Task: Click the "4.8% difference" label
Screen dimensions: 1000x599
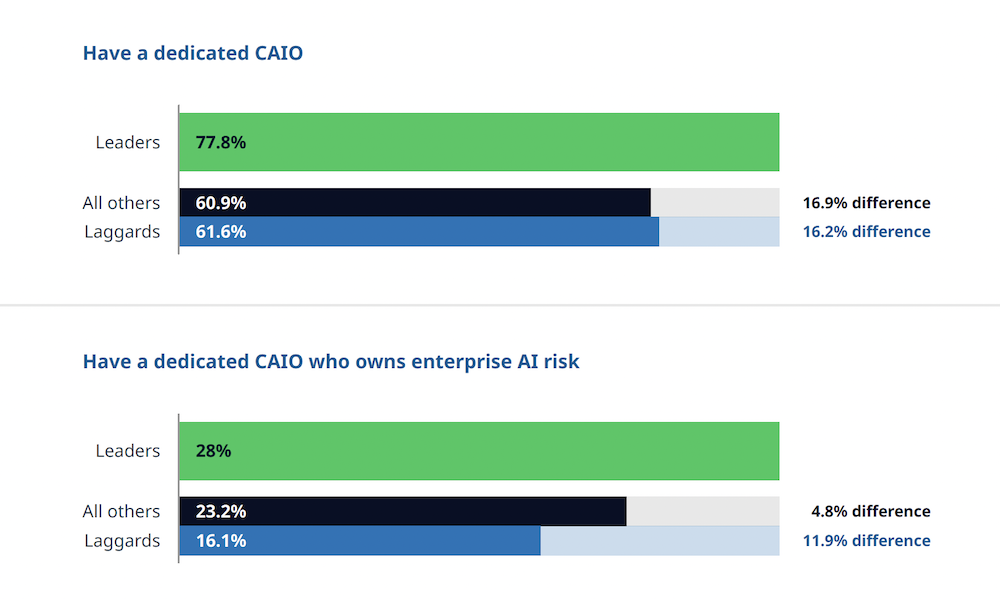Action: (870, 511)
